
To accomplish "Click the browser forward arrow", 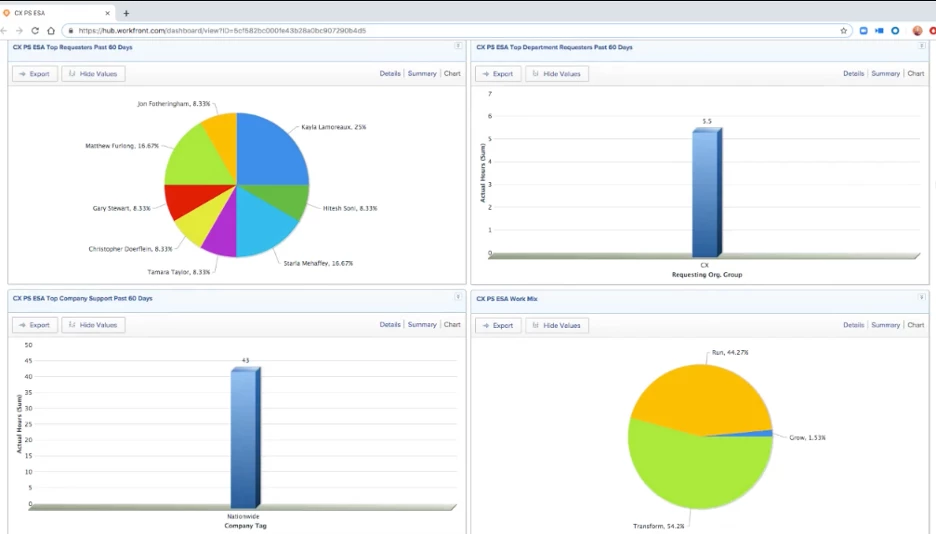I will [x=19, y=30].
